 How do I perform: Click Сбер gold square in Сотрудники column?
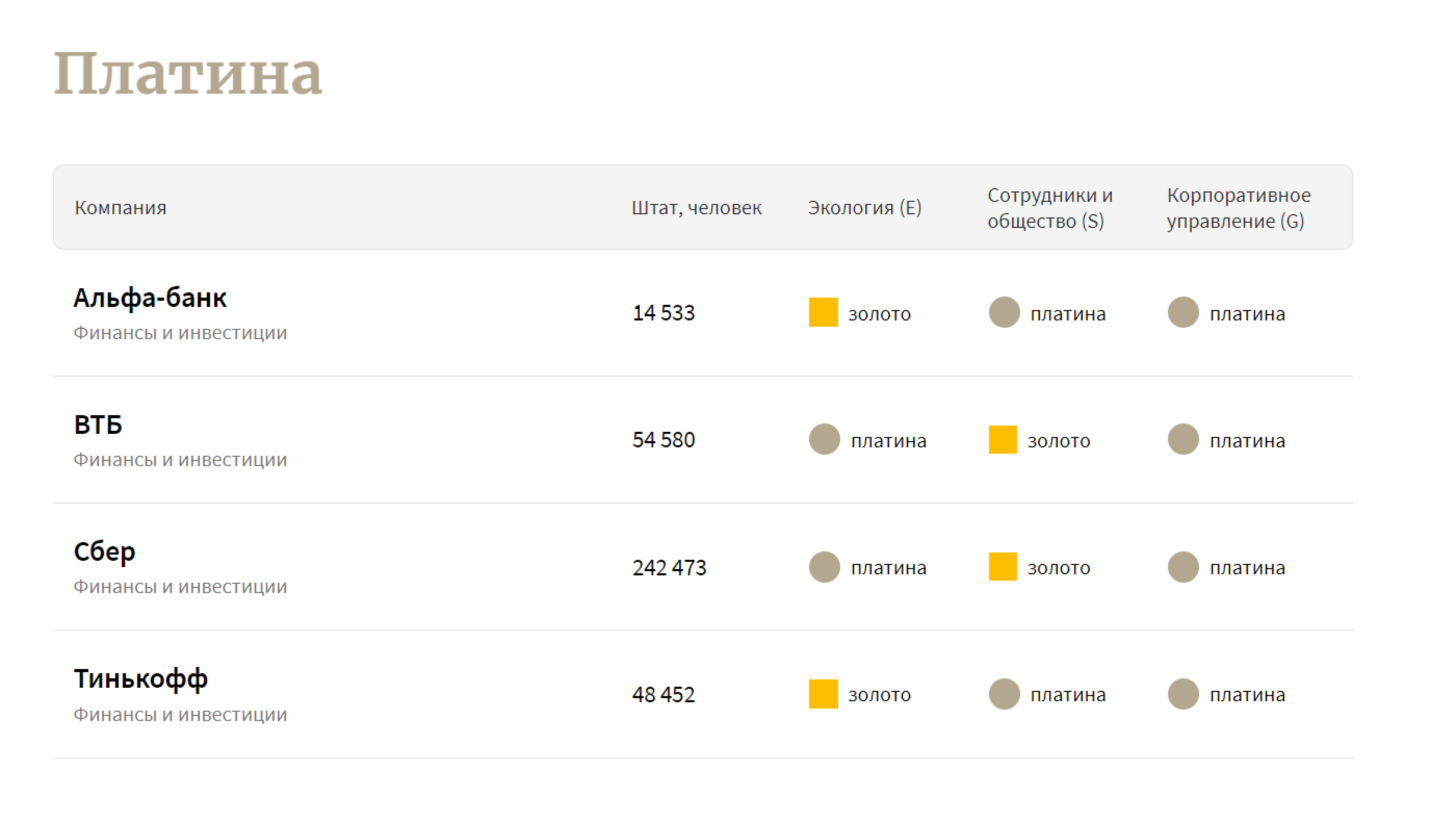pyautogui.click(x=1003, y=567)
